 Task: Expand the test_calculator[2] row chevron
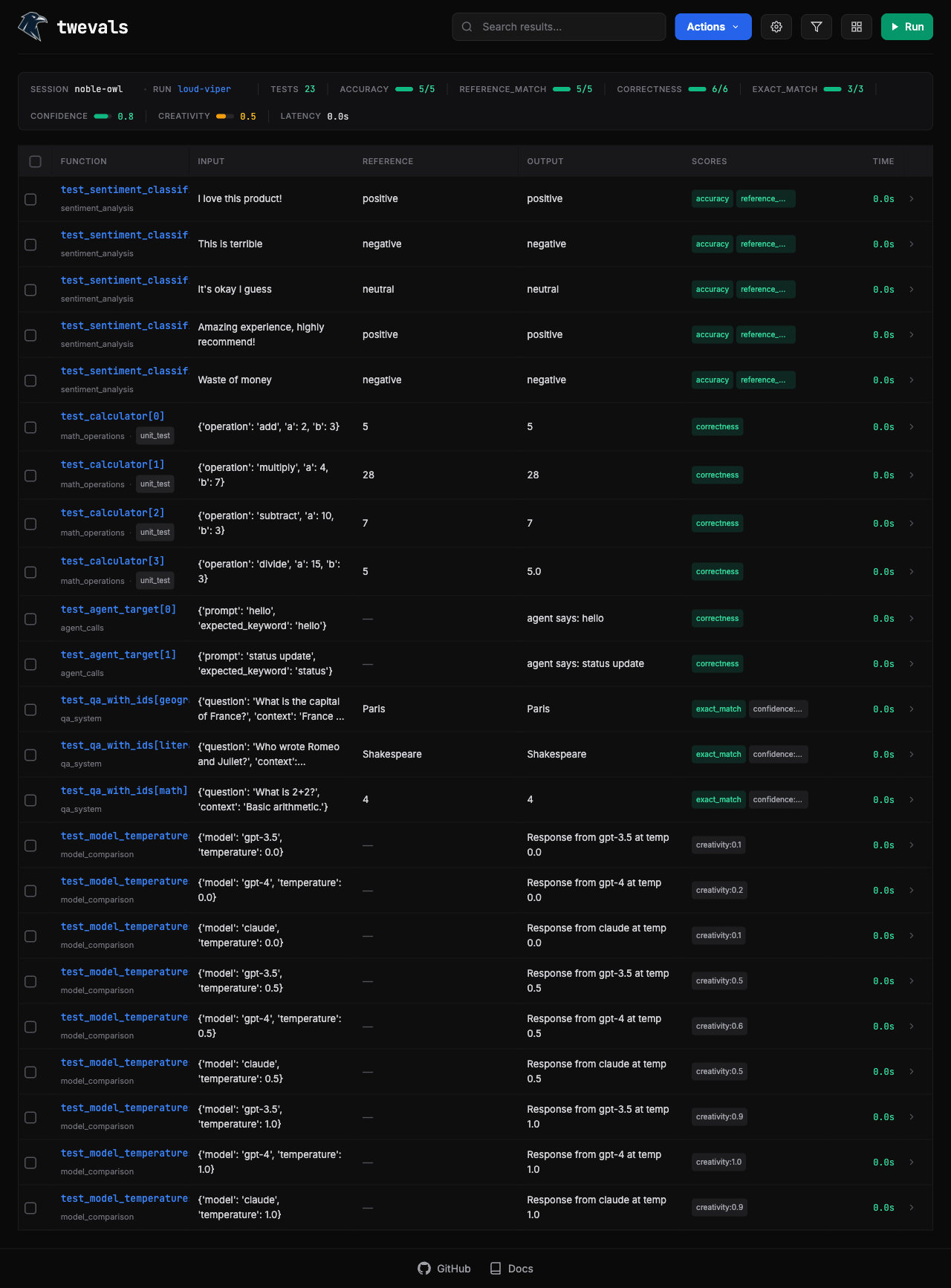[912, 524]
